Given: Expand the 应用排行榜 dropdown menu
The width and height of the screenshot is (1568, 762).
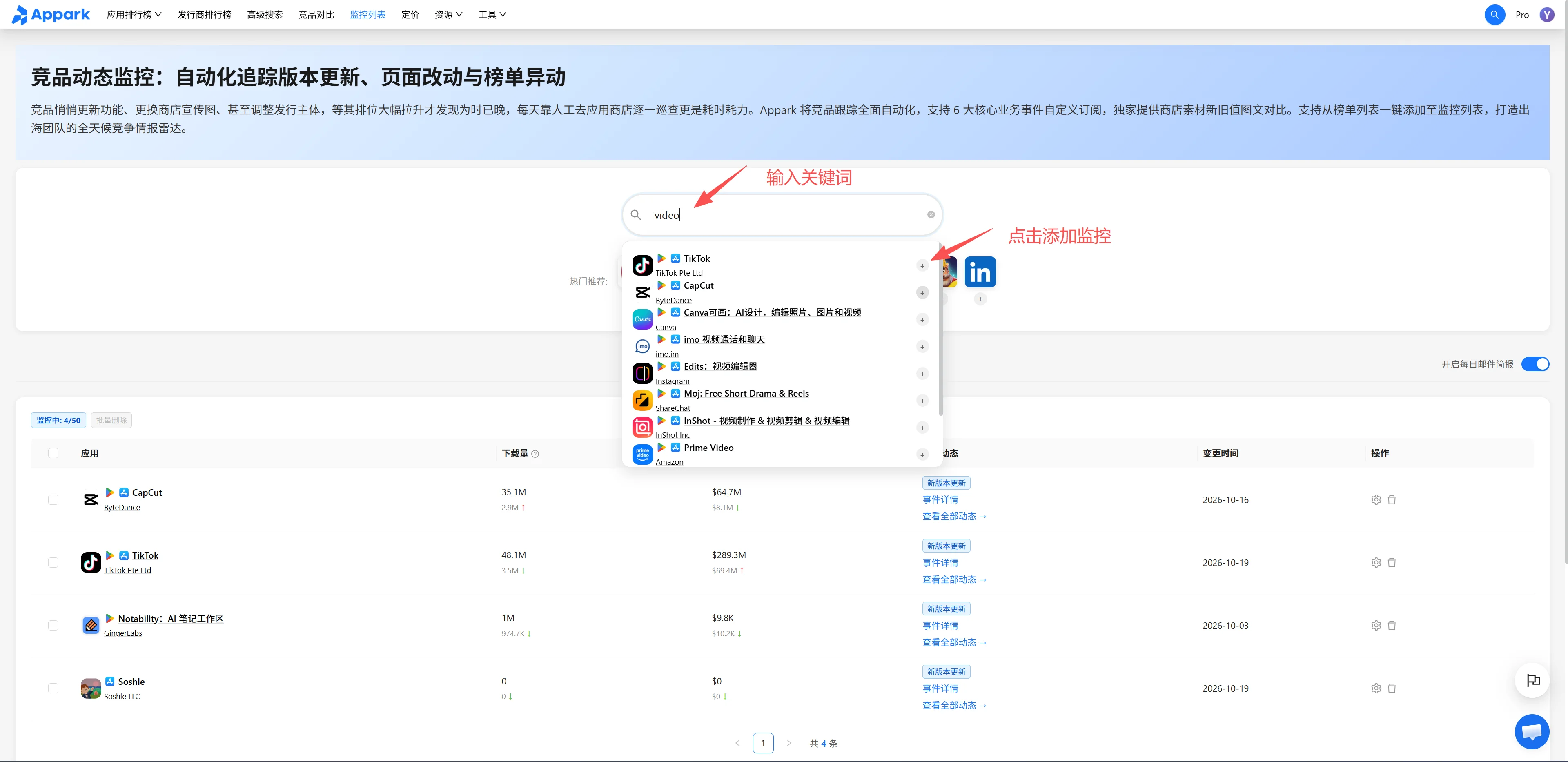Looking at the screenshot, I should (134, 15).
